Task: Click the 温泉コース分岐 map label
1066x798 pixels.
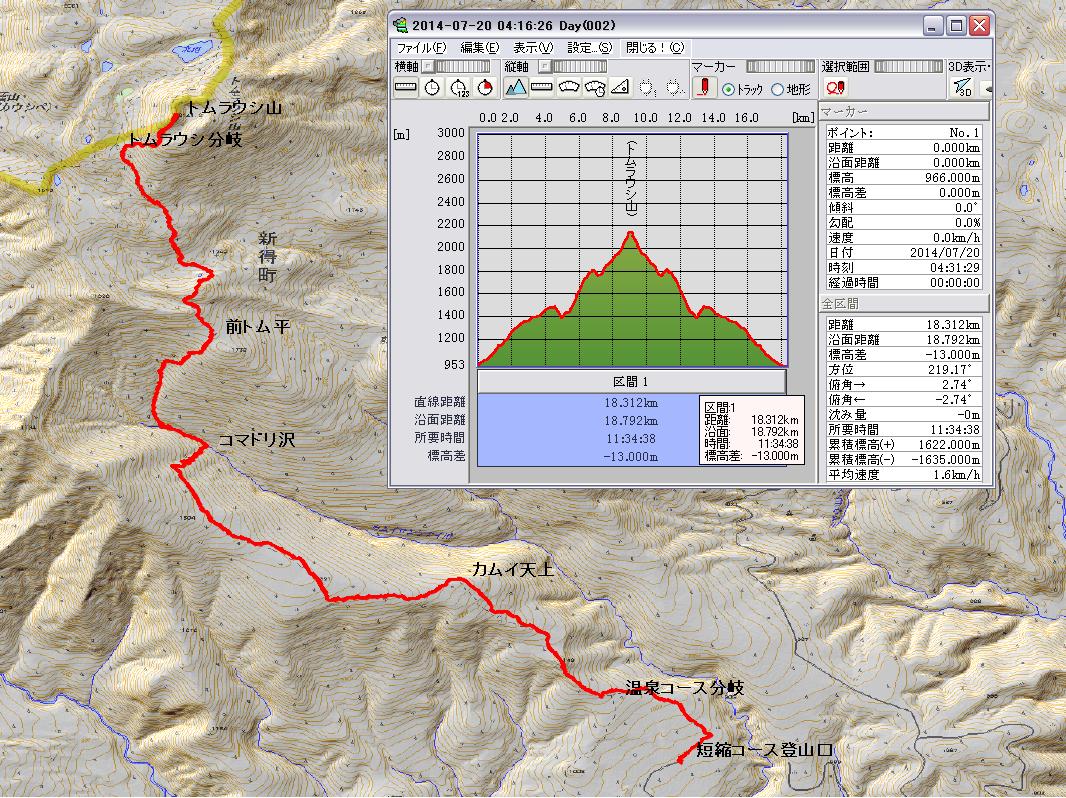Action: click(x=685, y=688)
